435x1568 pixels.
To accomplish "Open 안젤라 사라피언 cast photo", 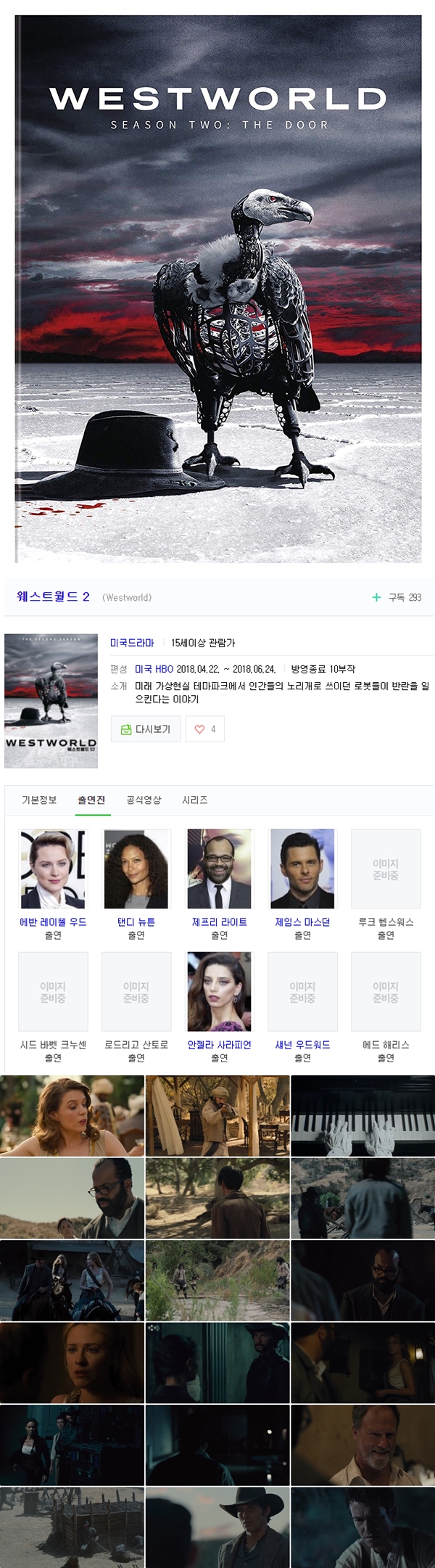I will pos(220,991).
